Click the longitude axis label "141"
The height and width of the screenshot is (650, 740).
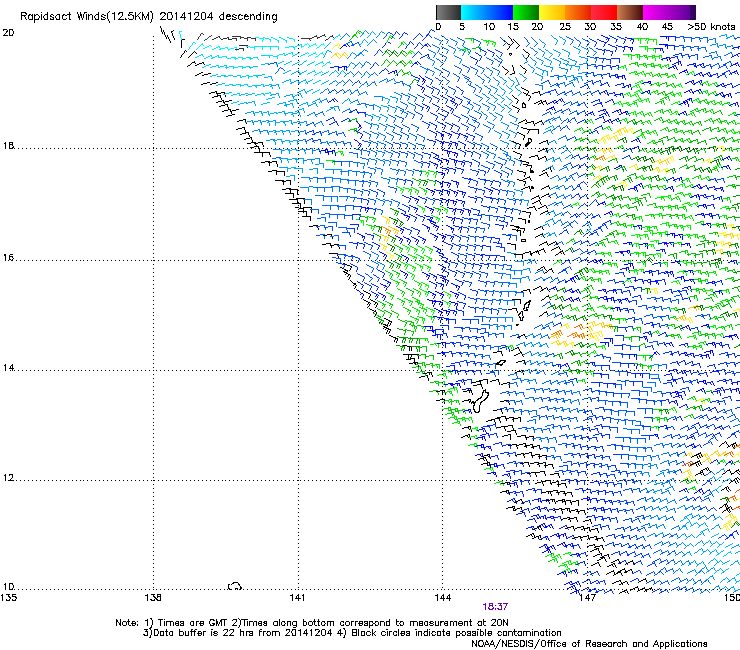(x=297, y=598)
